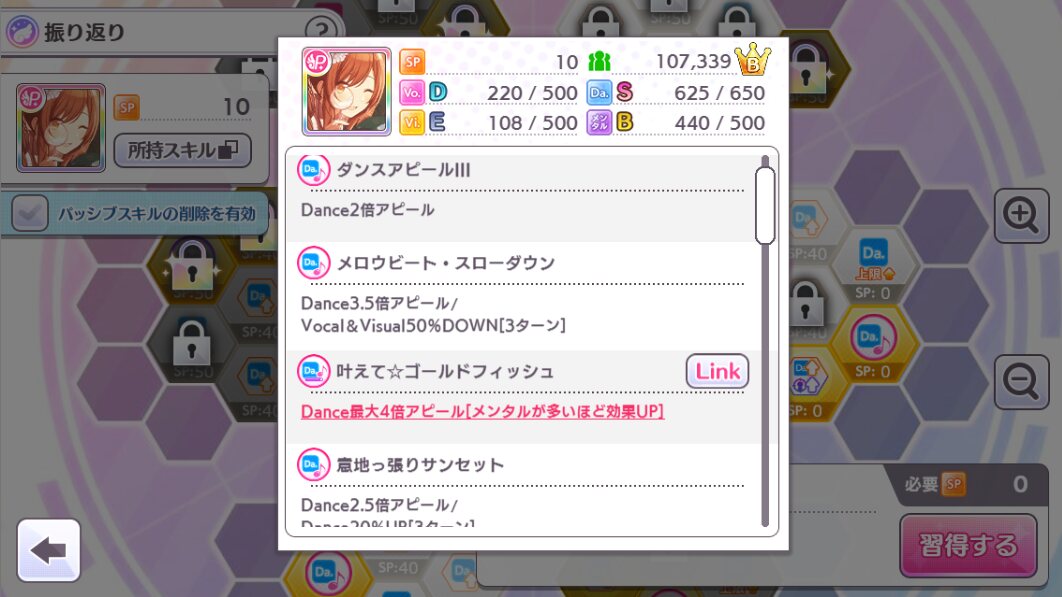This screenshot has height=597, width=1062.
Task: Click the skill list scrollbar handle
Action: (765, 205)
